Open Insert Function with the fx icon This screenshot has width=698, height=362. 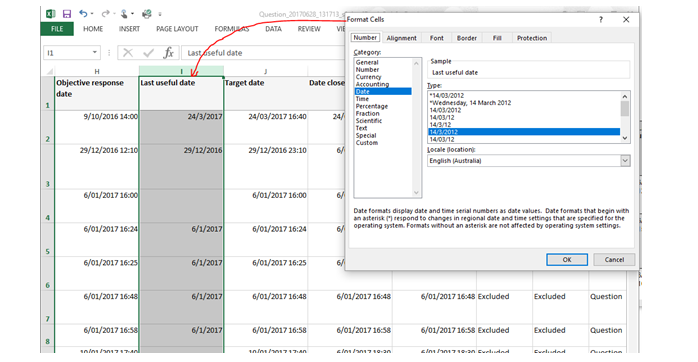coord(168,53)
